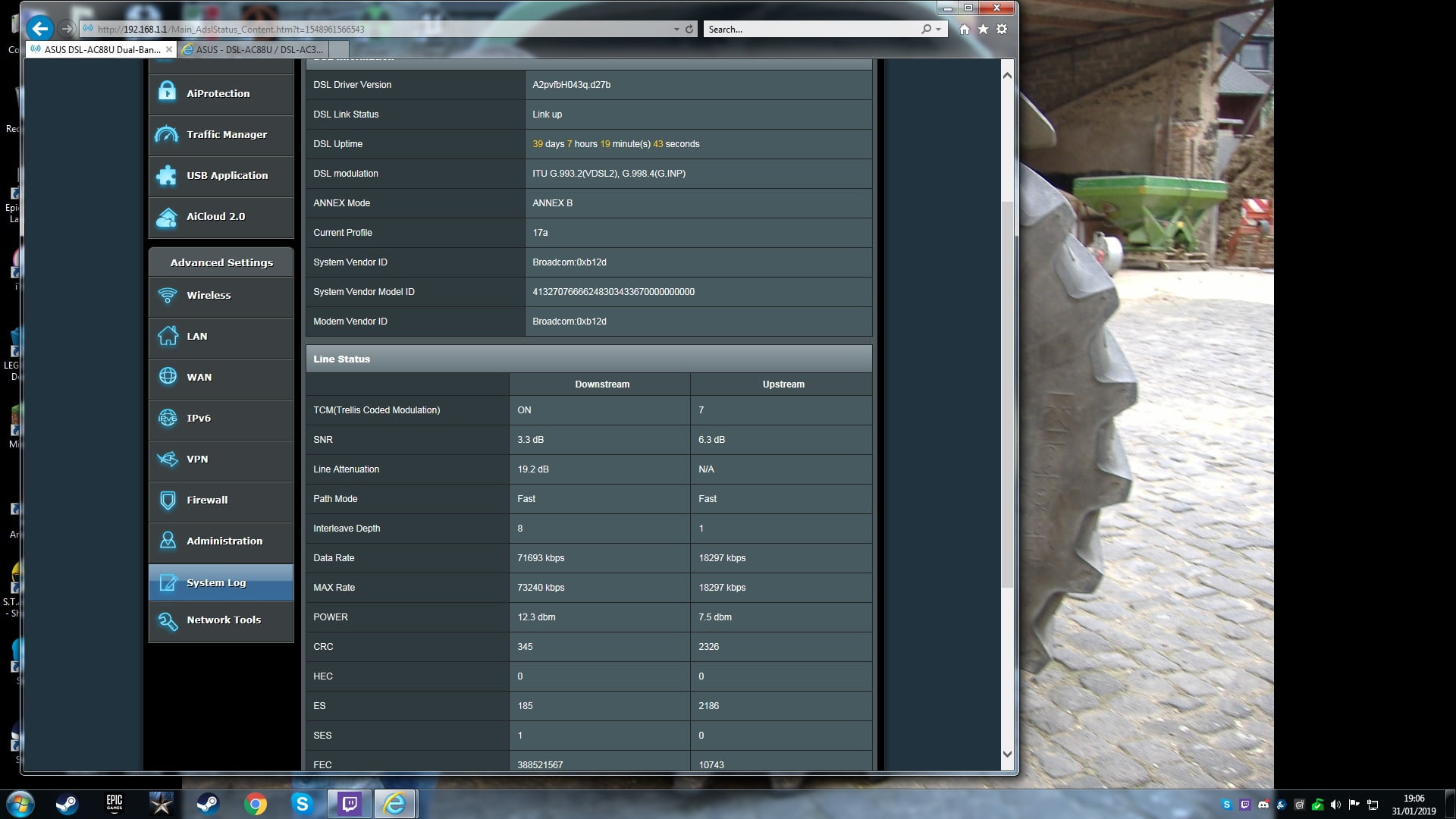Click the browser search input field
The height and width of the screenshot is (819, 1456).
coord(811,30)
